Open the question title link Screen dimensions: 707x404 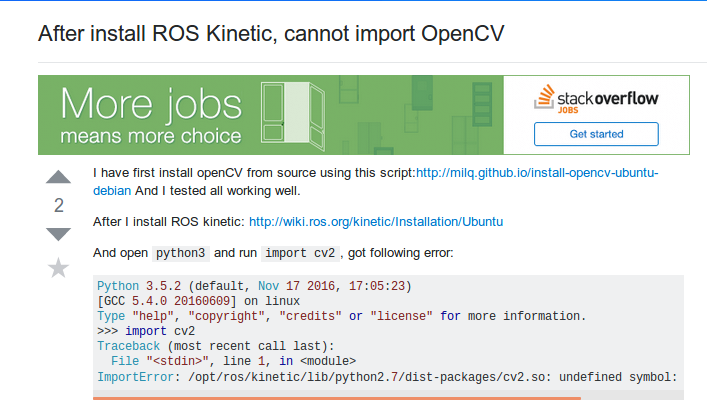(271, 33)
